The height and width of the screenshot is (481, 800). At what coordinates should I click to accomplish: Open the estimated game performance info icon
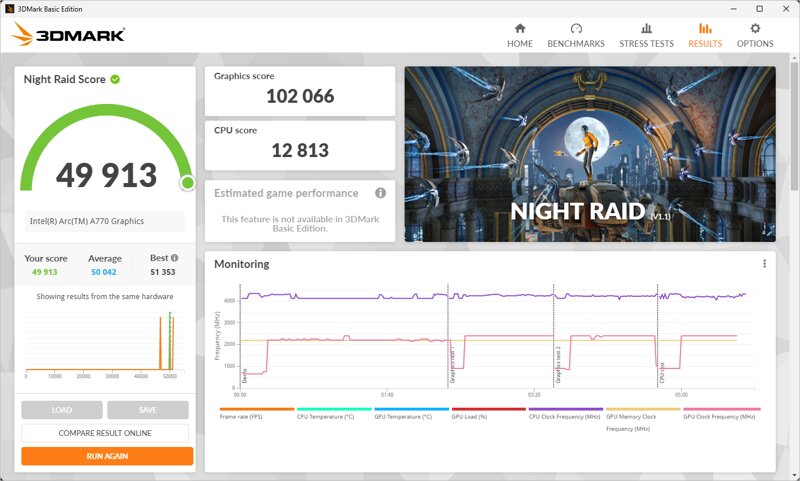(381, 193)
